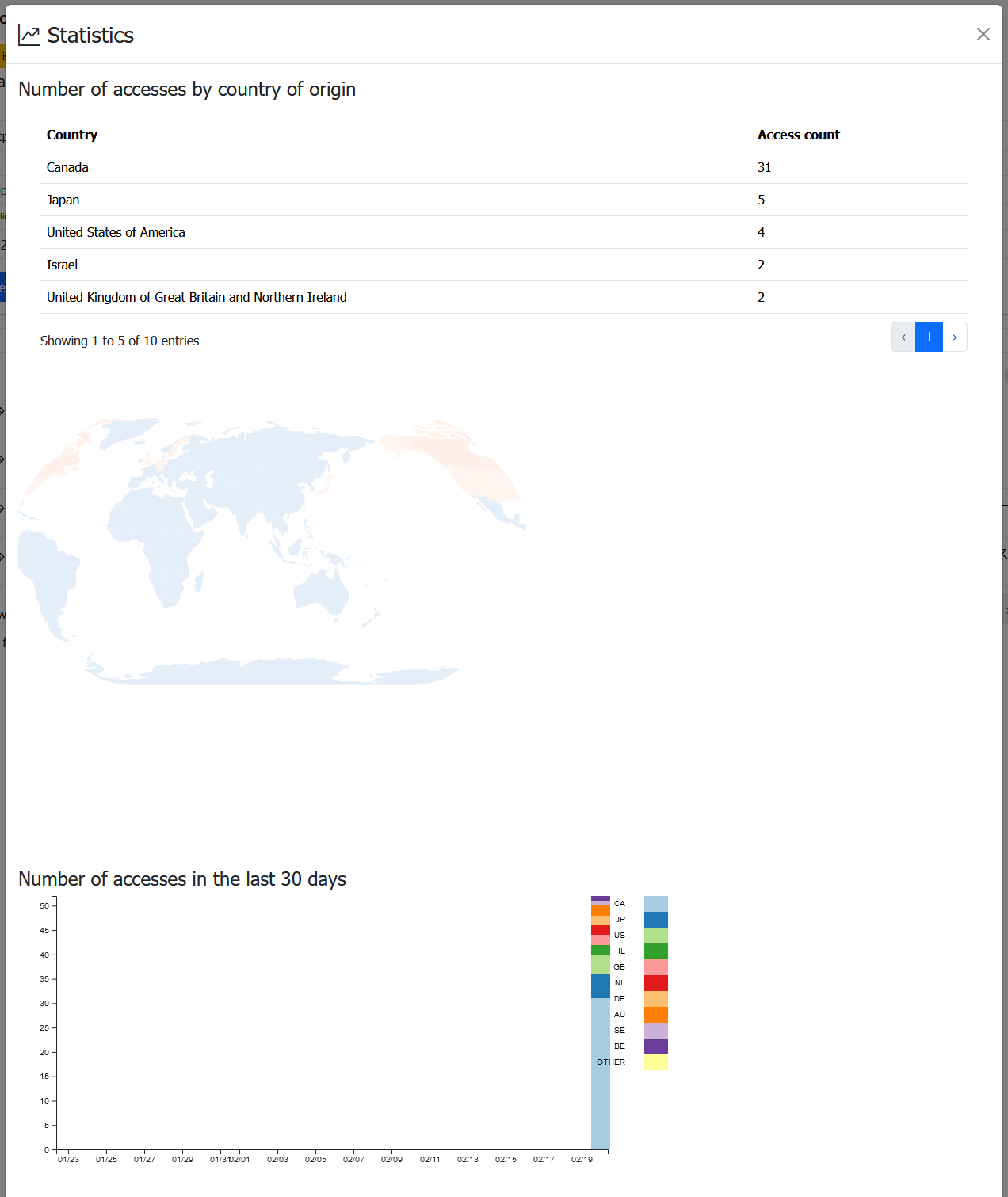Select United States of America row
Screen dimensions: 1008x1197
[x=504, y=232]
